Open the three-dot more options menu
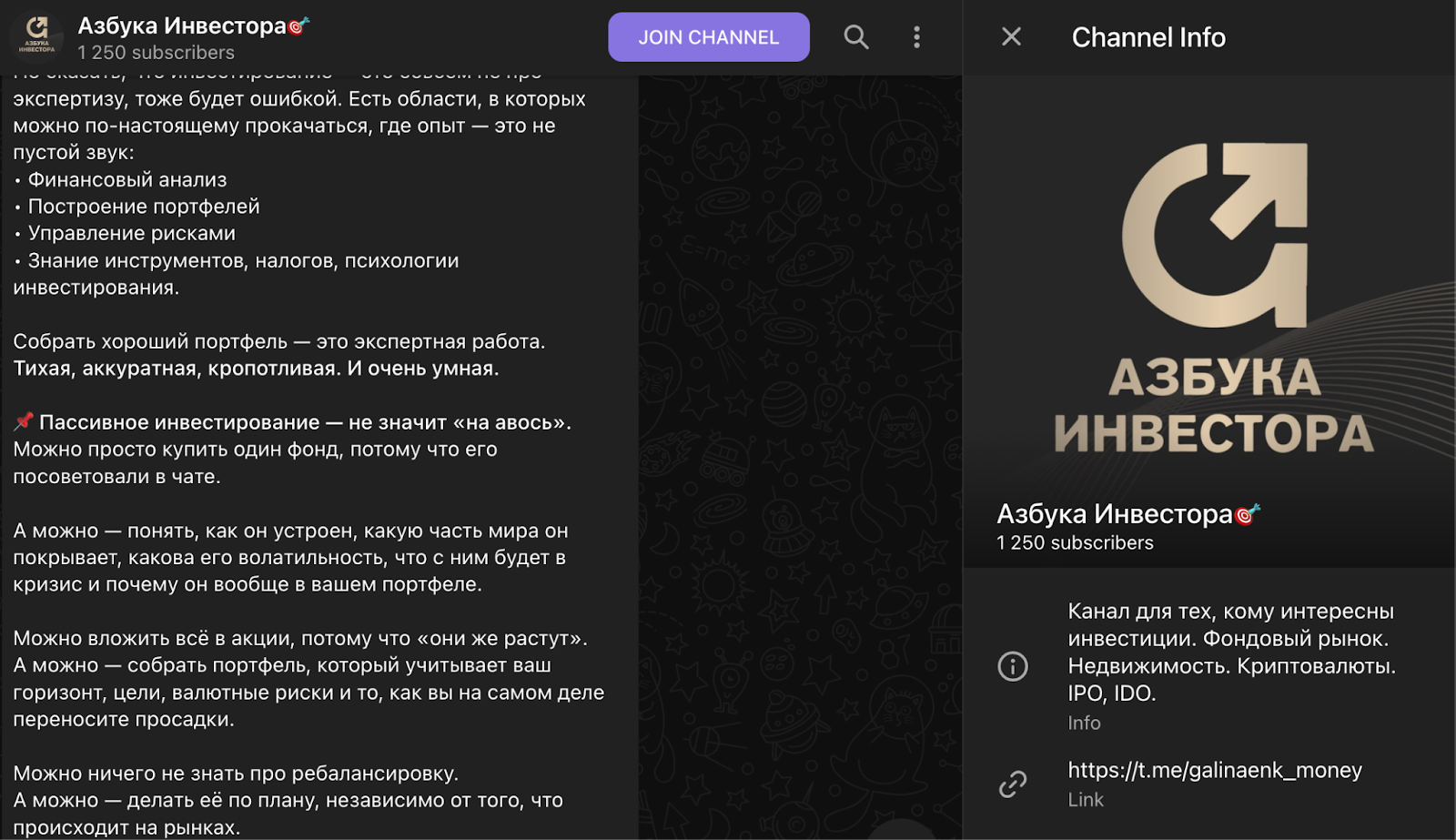This screenshot has width=1456, height=840. pos(916,37)
